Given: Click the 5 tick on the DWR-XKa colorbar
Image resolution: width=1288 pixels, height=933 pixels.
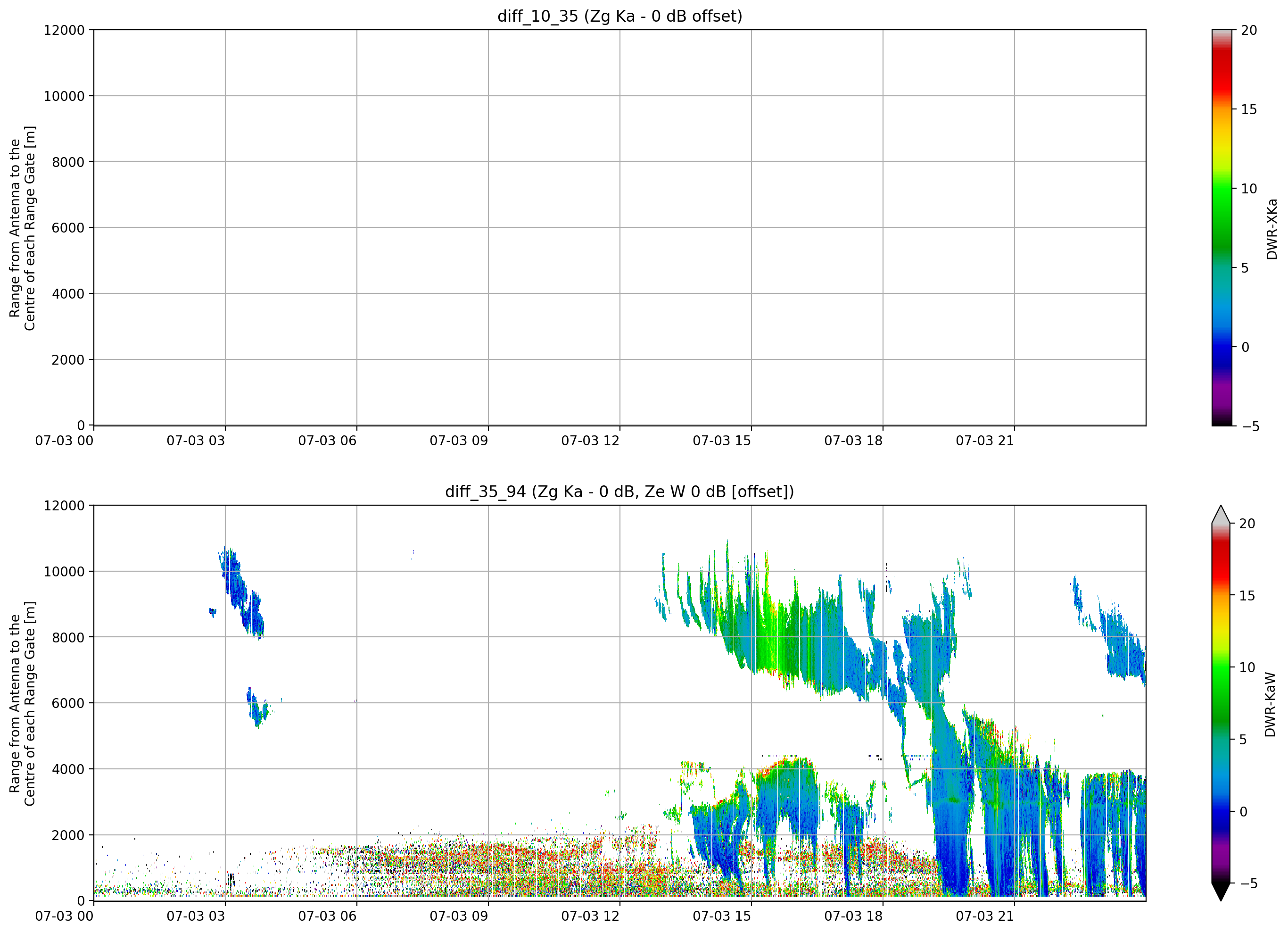Looking at the screenshot, I should coord(1245,267).
